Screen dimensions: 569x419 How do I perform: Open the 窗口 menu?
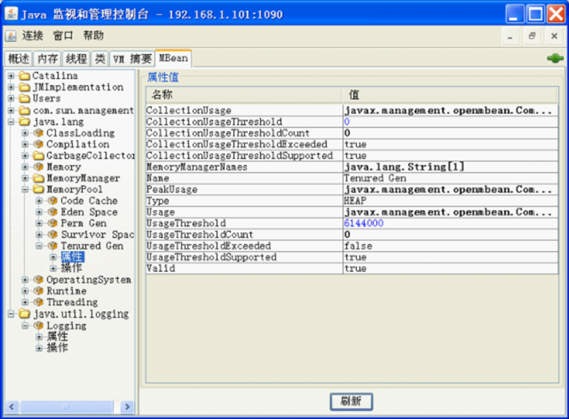coord(63,36)
